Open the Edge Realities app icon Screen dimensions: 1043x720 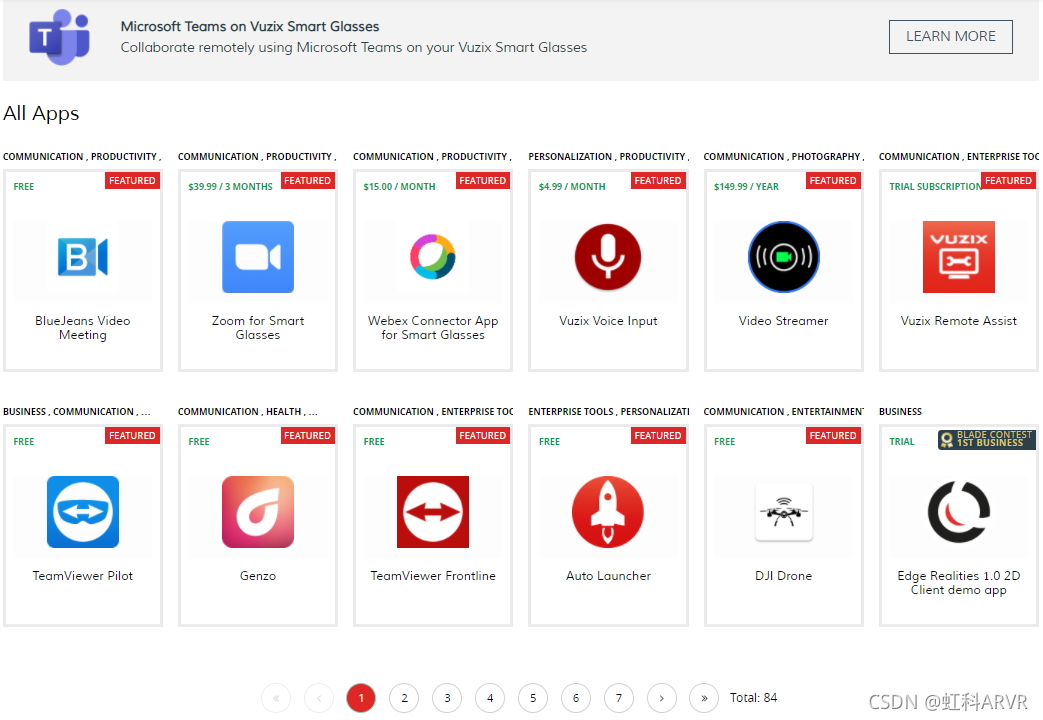[959, 512]
